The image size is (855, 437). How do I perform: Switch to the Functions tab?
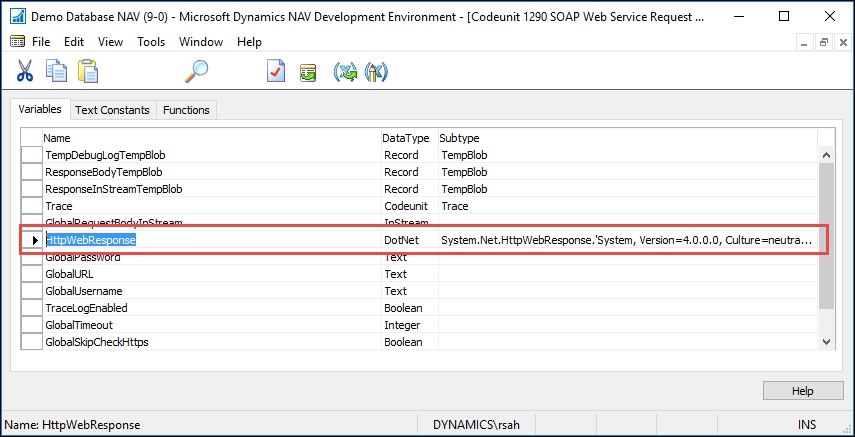point(186,110)
